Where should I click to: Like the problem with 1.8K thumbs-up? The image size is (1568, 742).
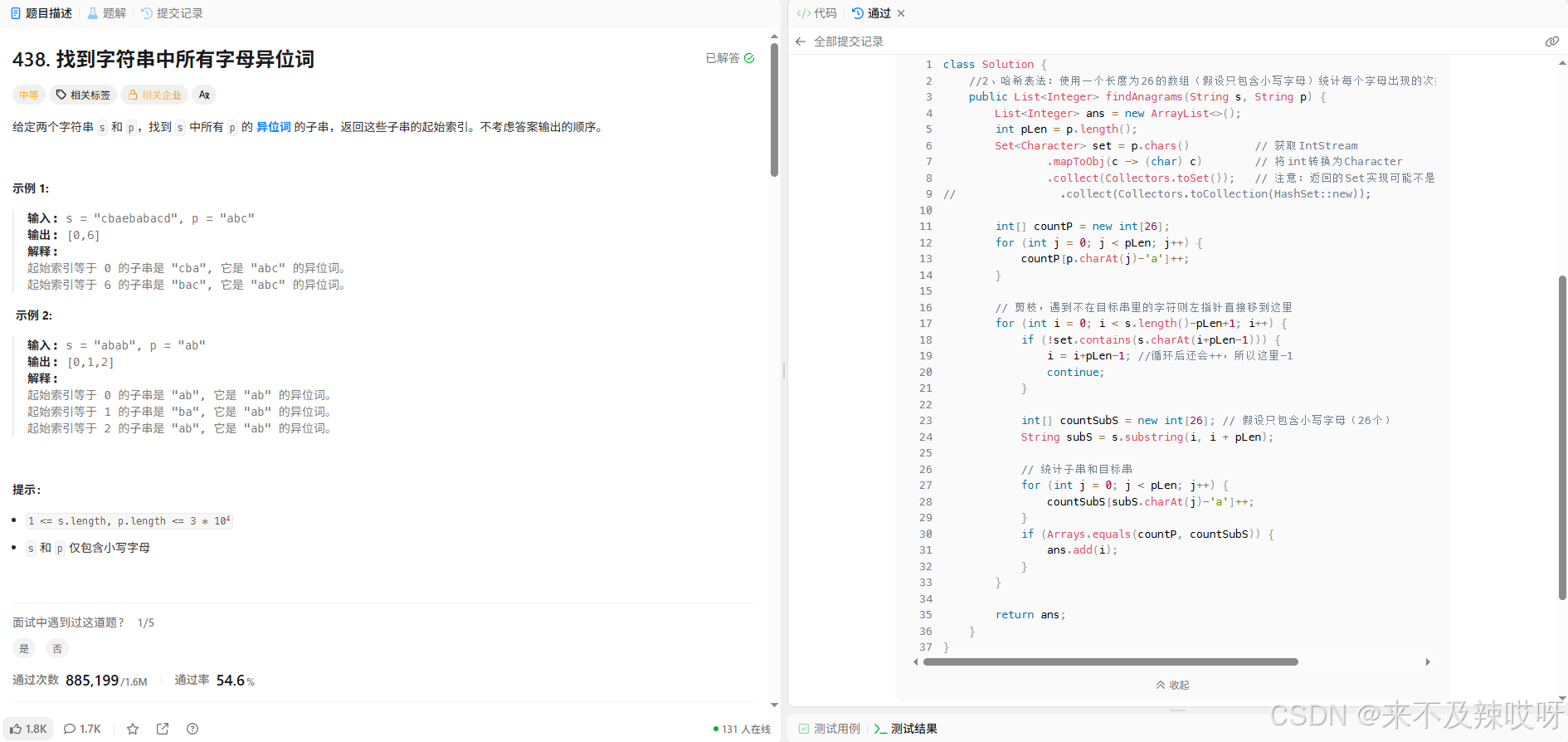28,729
